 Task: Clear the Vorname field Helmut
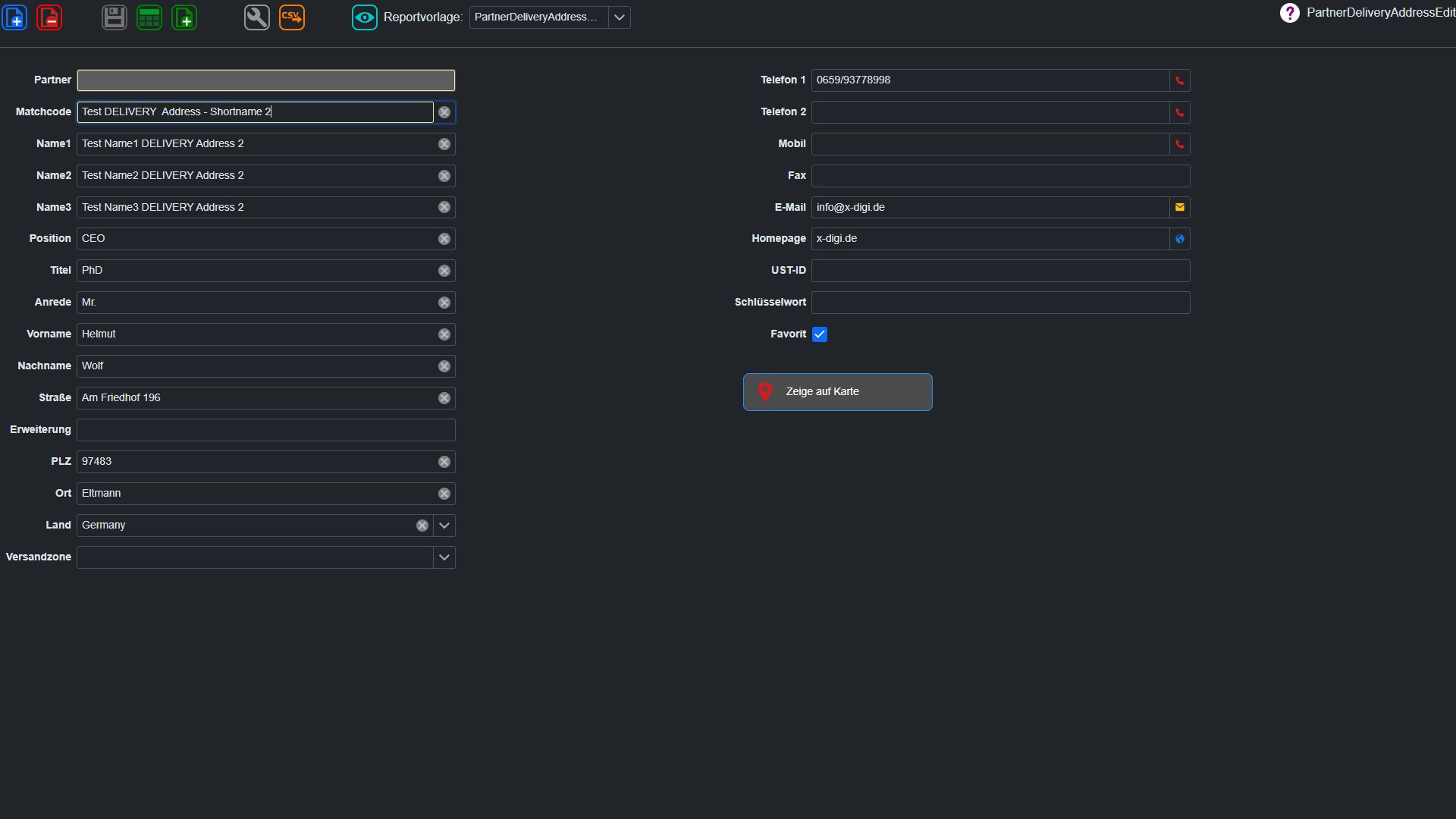click(444, 334)
